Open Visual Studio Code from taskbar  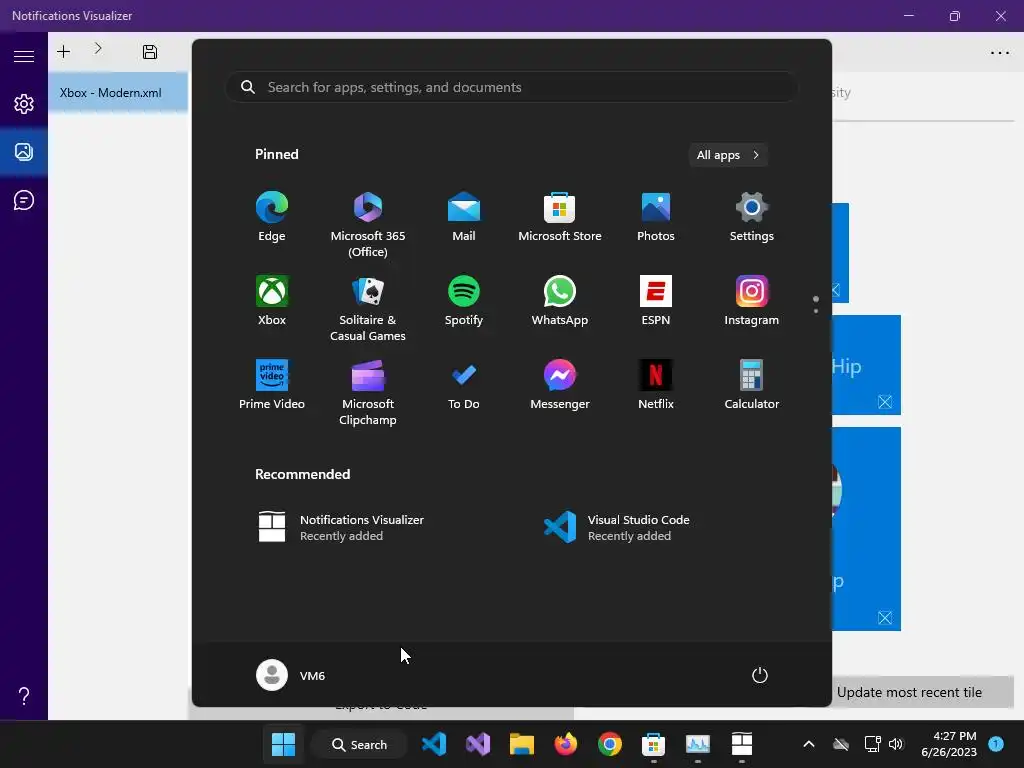tap(434, 744)
